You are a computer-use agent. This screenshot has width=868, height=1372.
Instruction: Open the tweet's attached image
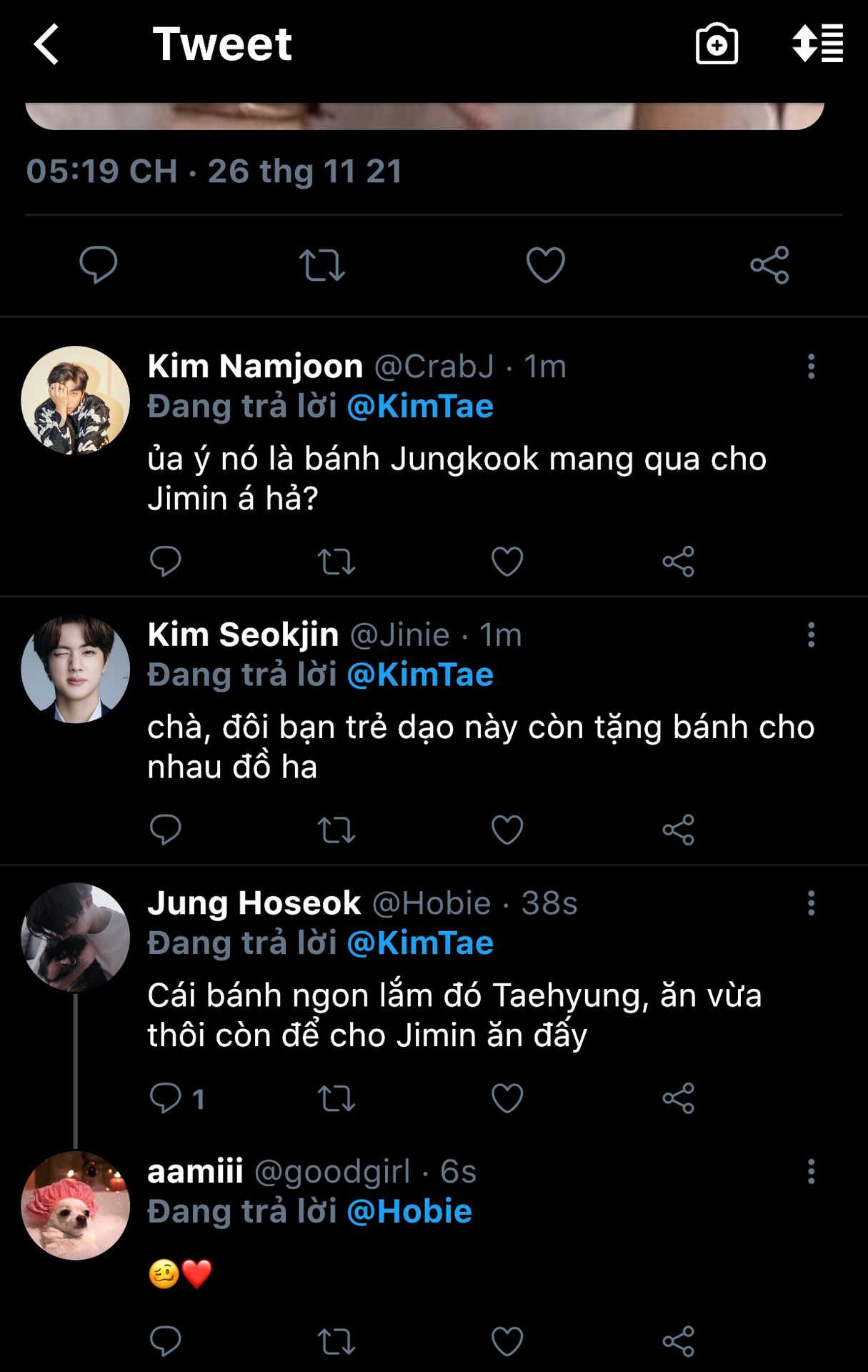click(x=425, y=116)
